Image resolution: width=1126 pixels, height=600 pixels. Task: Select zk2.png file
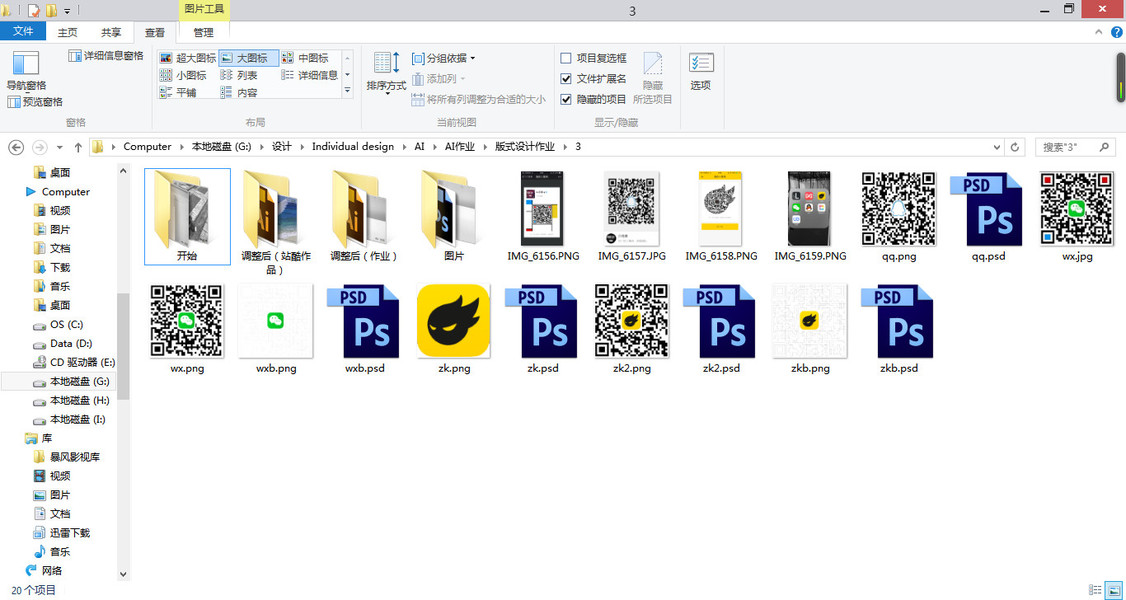click(x=631, y=329)
